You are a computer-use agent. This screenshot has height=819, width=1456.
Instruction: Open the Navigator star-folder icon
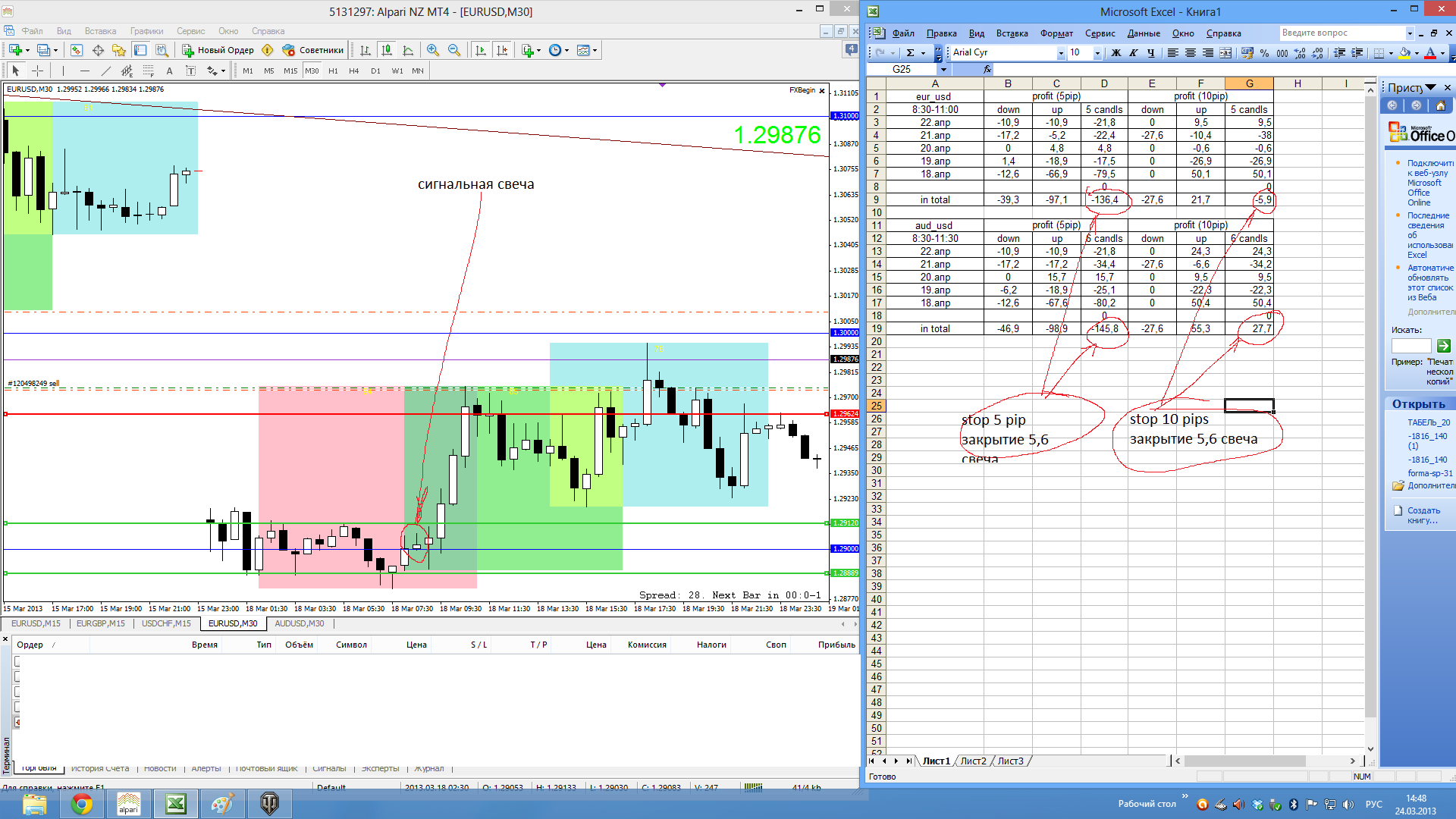pyautogui.click(x=119, y=50)
